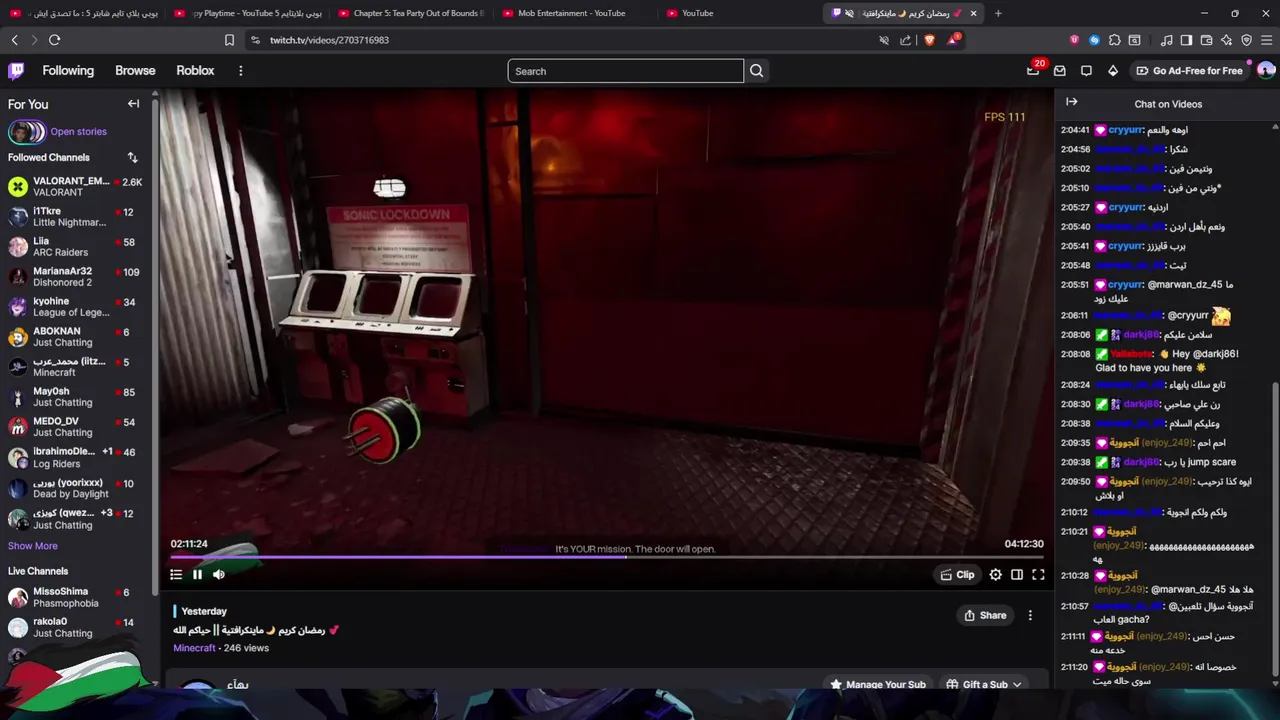The height and width of the screenshot is (720, 1280).
Task: Open a new browser tab
Action: pos(998,13)
